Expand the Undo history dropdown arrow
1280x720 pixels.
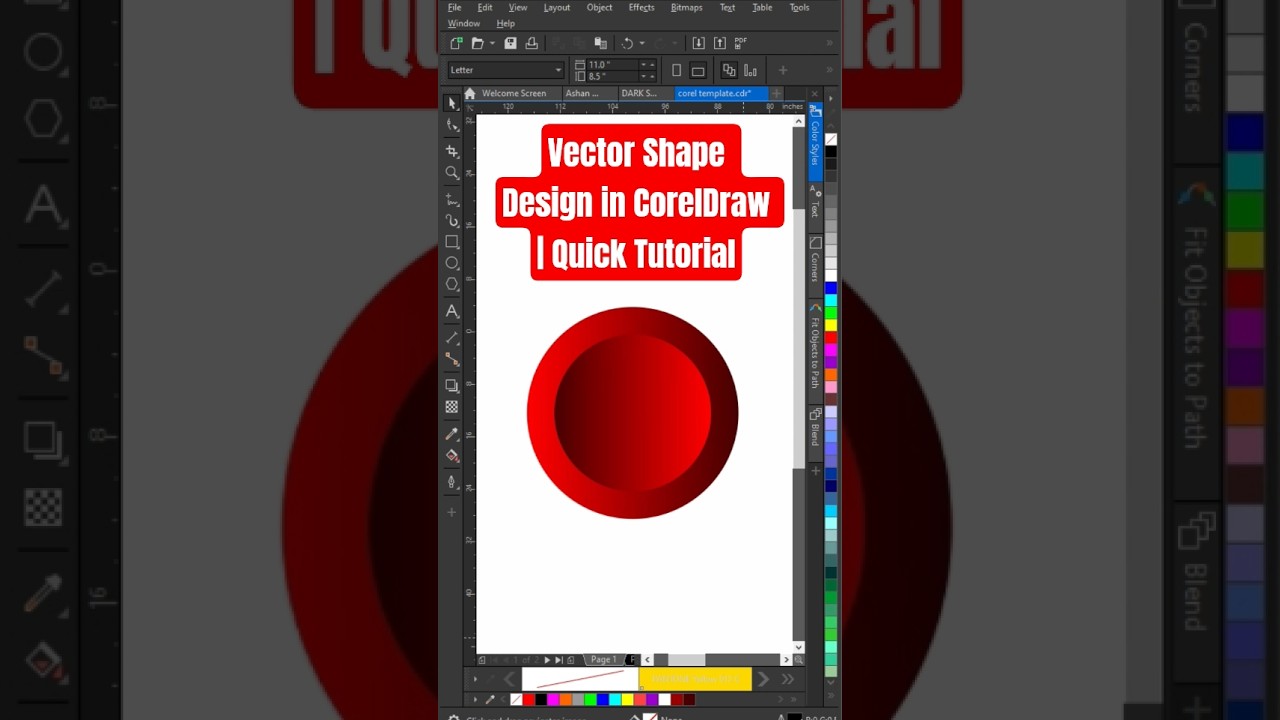642,43
